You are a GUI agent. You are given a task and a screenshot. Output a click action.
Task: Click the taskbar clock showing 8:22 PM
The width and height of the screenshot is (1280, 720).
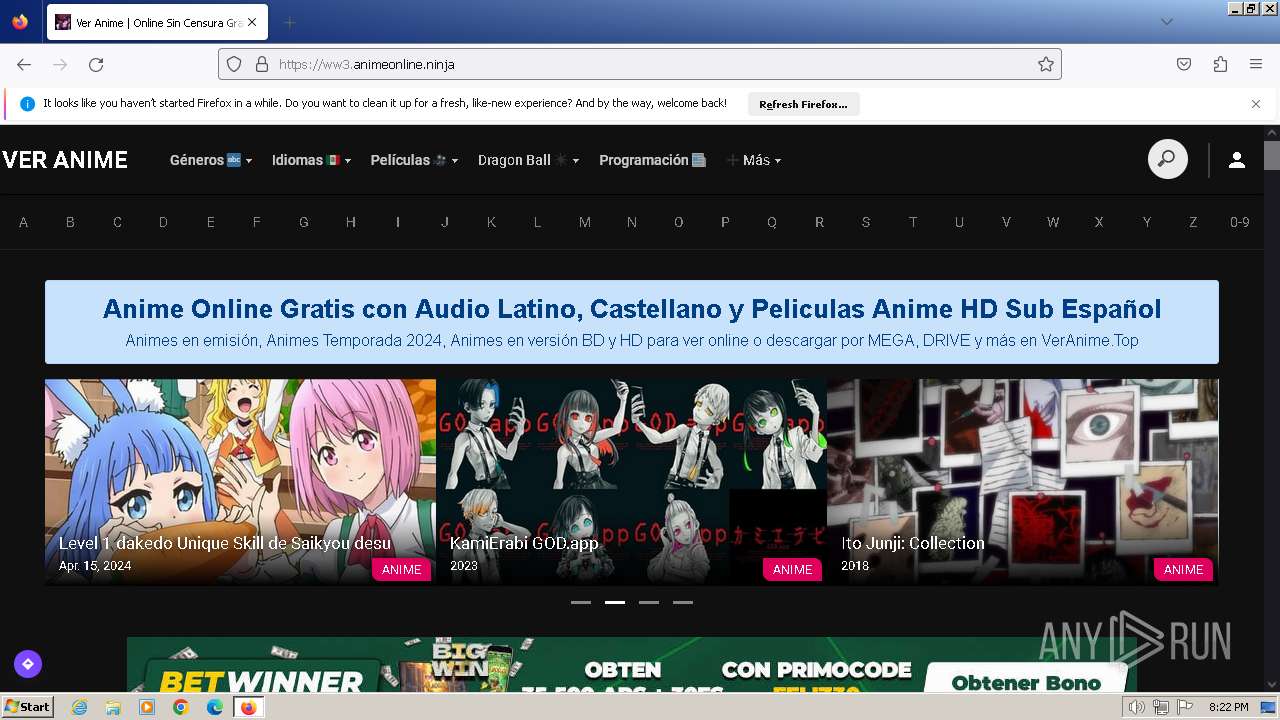coord(1228,707)
